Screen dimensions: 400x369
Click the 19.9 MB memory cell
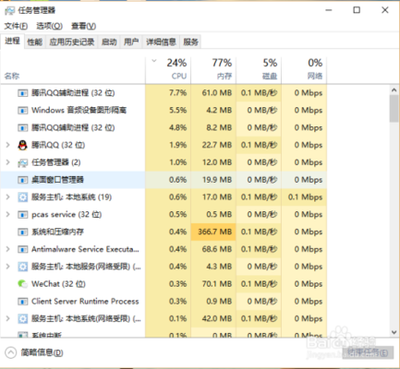tap(213, 180)
